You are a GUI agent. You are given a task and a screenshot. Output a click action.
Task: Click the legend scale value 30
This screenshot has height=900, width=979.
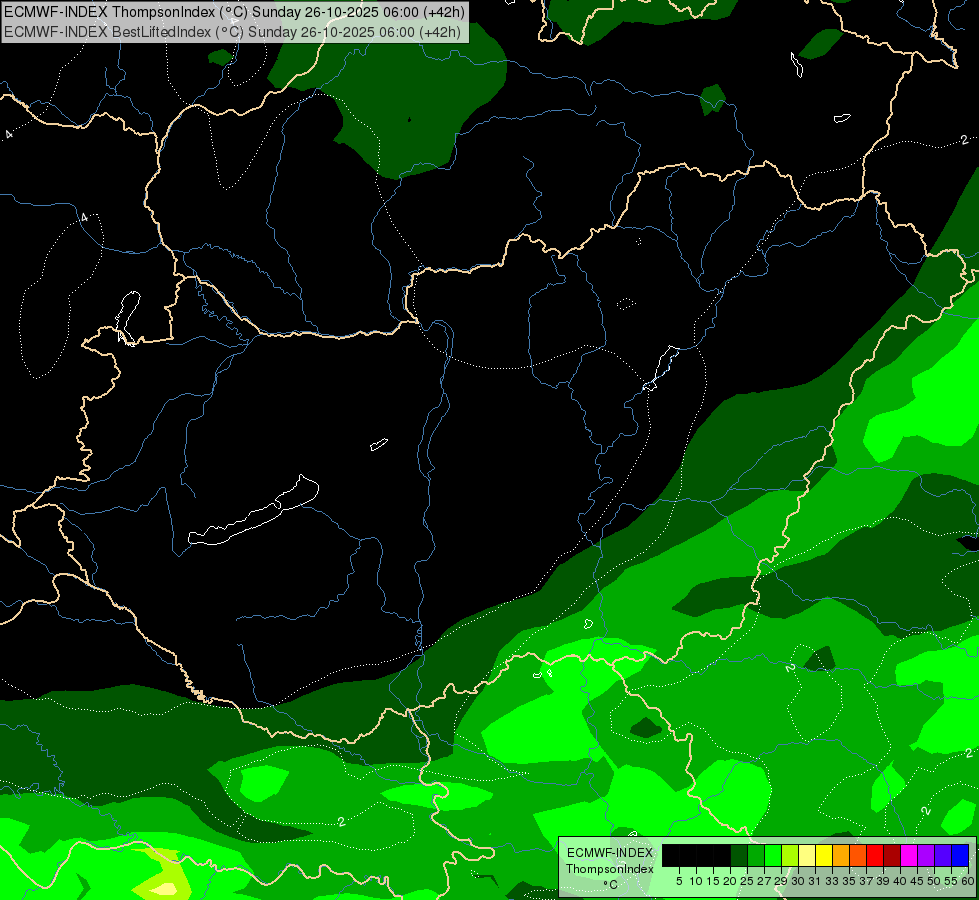point(799,881)
